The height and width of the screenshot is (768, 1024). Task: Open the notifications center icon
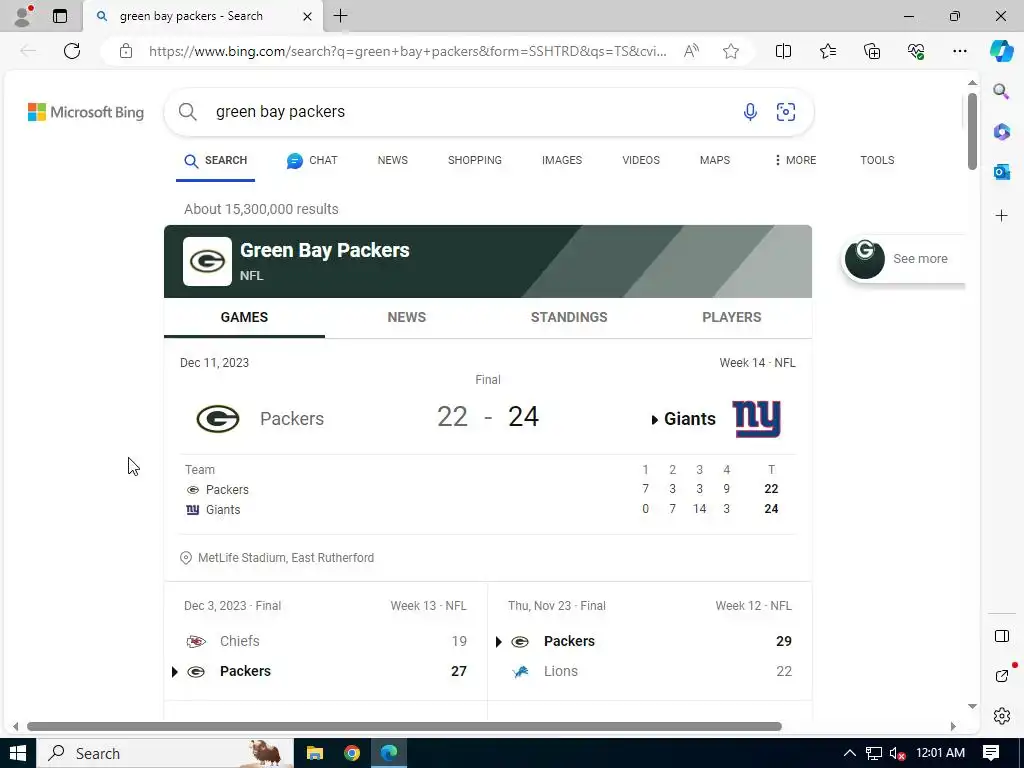991,753
